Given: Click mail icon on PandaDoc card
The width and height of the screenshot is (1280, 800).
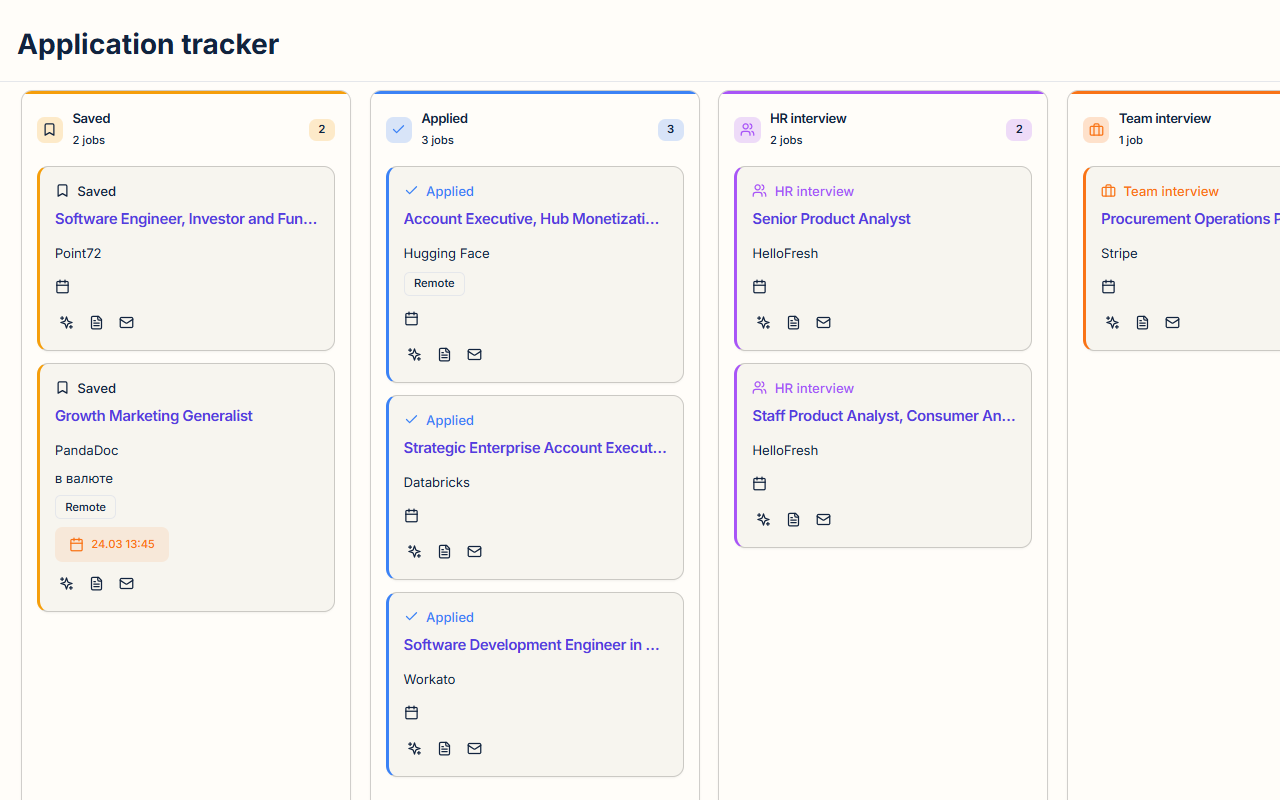Looking at the screenshot, I should coord(126,583).
